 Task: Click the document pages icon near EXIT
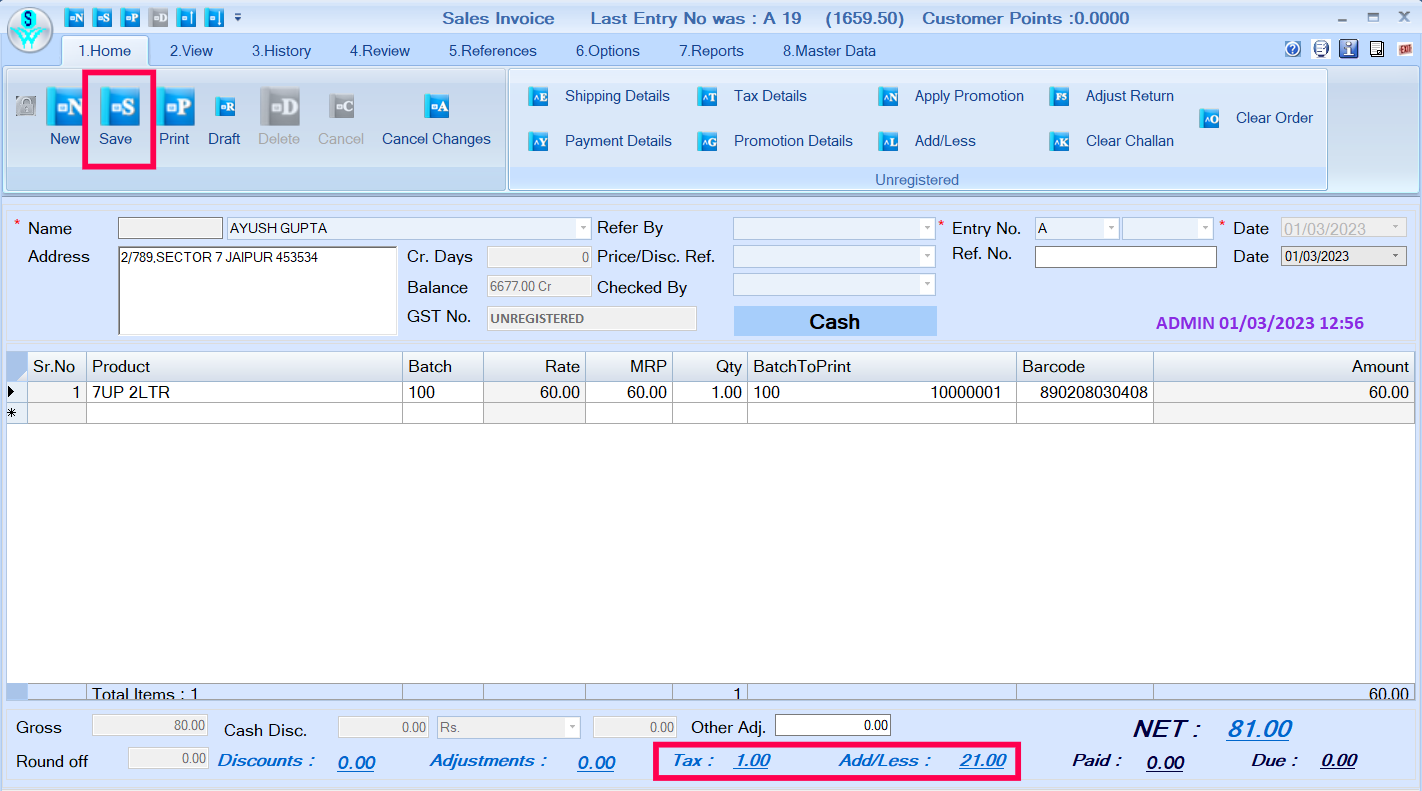point(1377,49)
